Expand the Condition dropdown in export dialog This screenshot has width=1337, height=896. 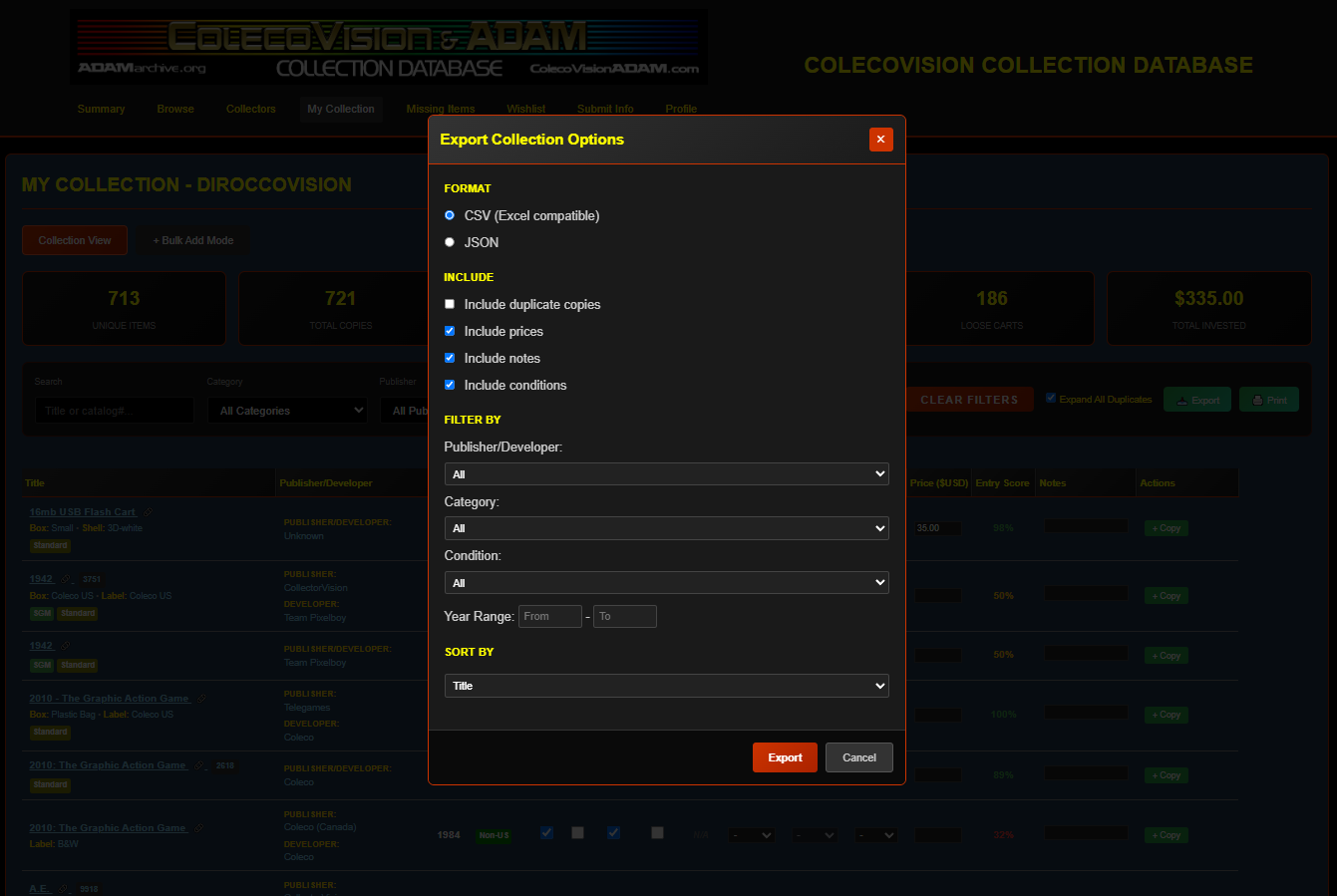666,582
